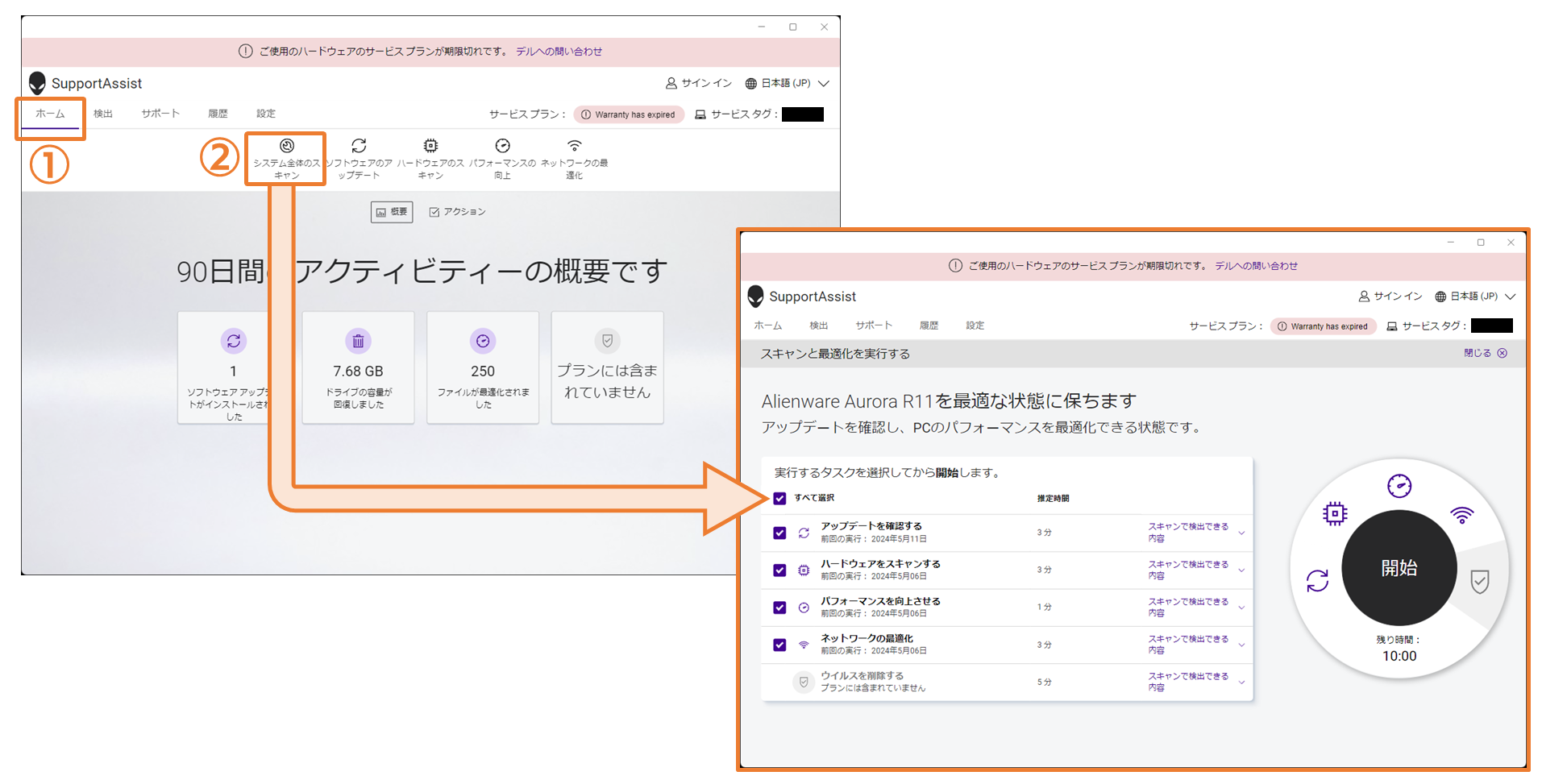This screenshot has height=784, width=1542.
Task: Open the language dropdown 日本語 (JP) in left window
Action: pos(787,83)
